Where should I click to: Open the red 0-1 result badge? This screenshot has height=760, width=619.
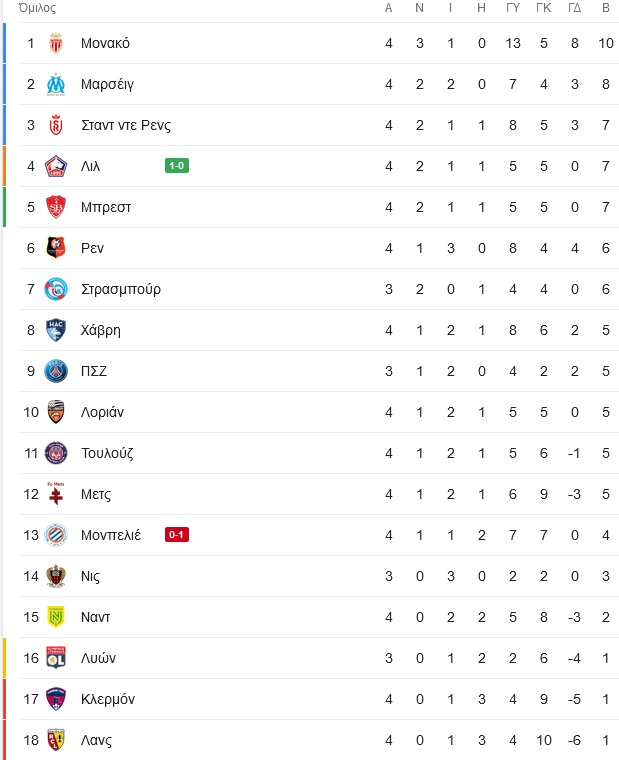click(177, 535)
